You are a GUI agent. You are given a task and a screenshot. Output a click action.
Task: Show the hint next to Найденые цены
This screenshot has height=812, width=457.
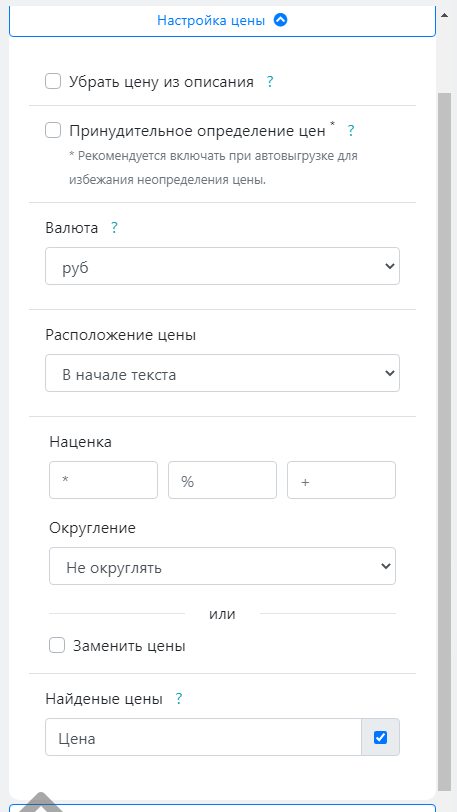[x=178, y=699]
